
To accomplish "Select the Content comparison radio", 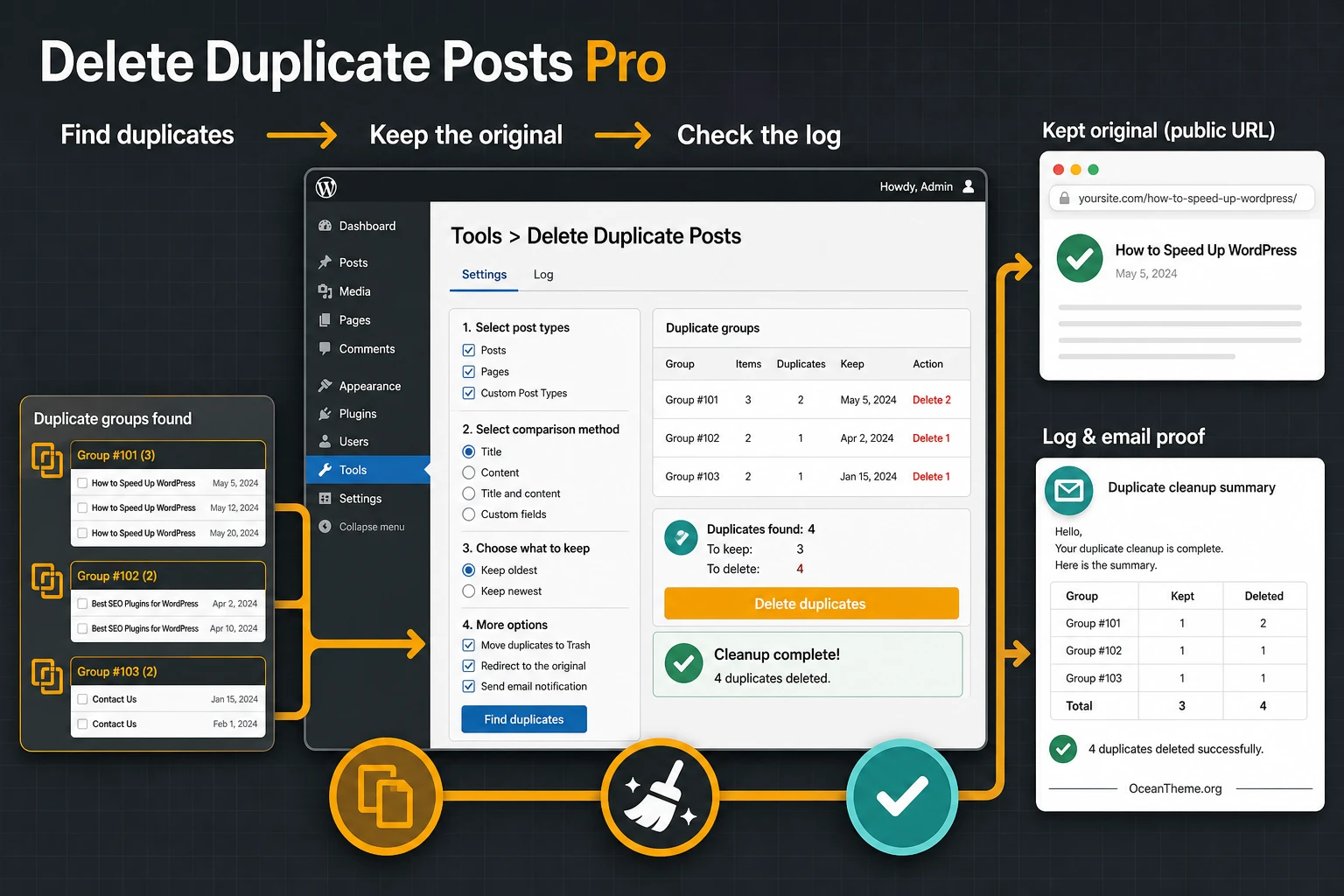I will (x=469, y=472).
